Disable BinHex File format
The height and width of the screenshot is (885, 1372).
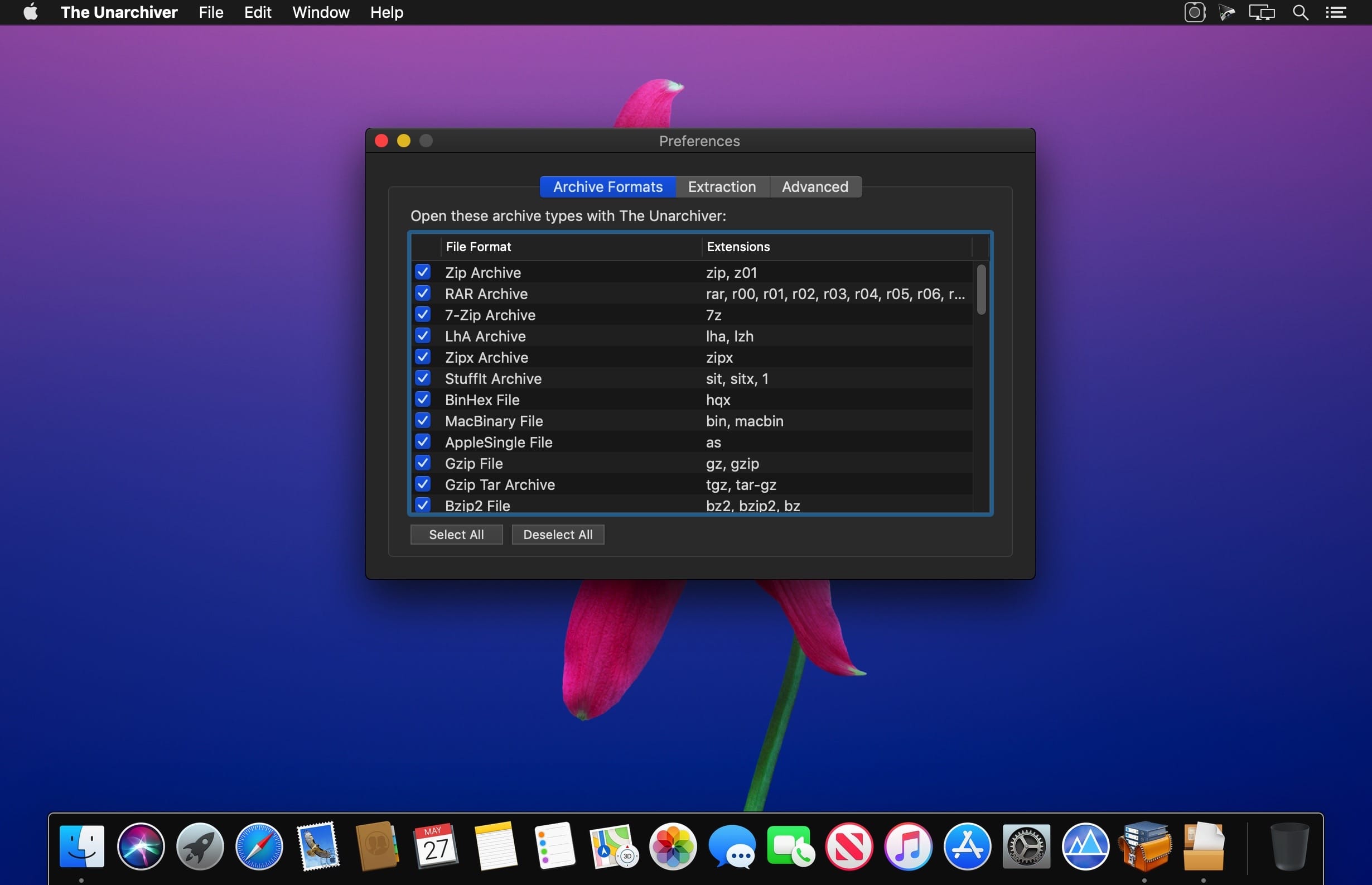pos(423,400)
